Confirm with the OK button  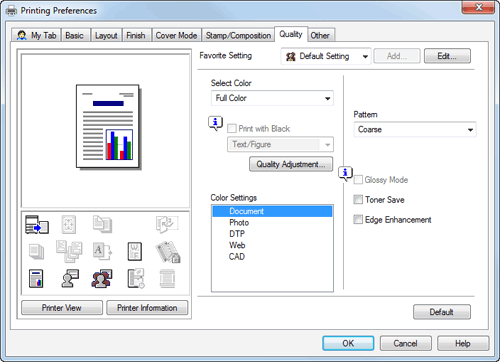coord(348,343)
